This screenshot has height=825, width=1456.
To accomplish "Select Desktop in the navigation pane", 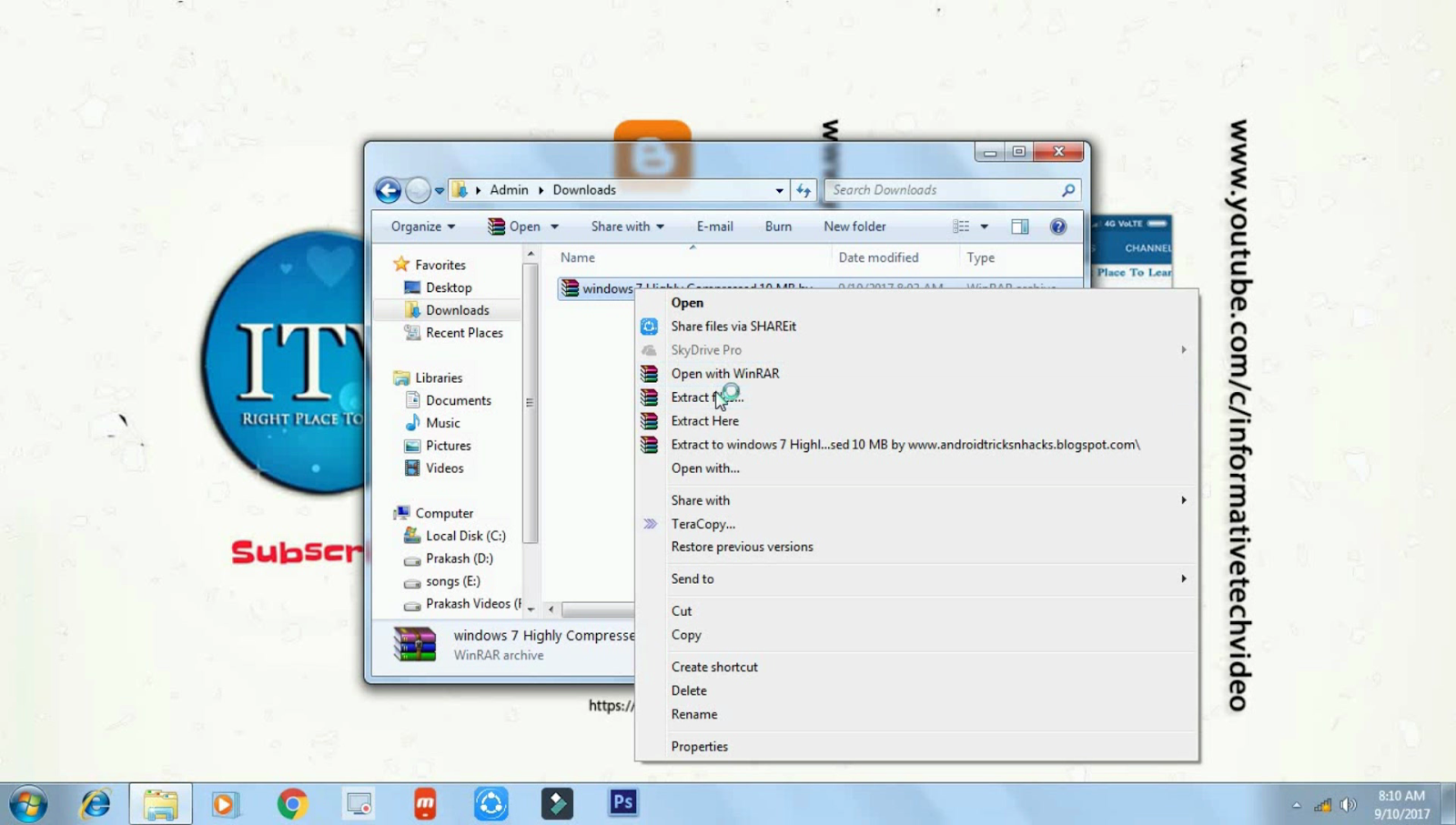I will [438, 287].
